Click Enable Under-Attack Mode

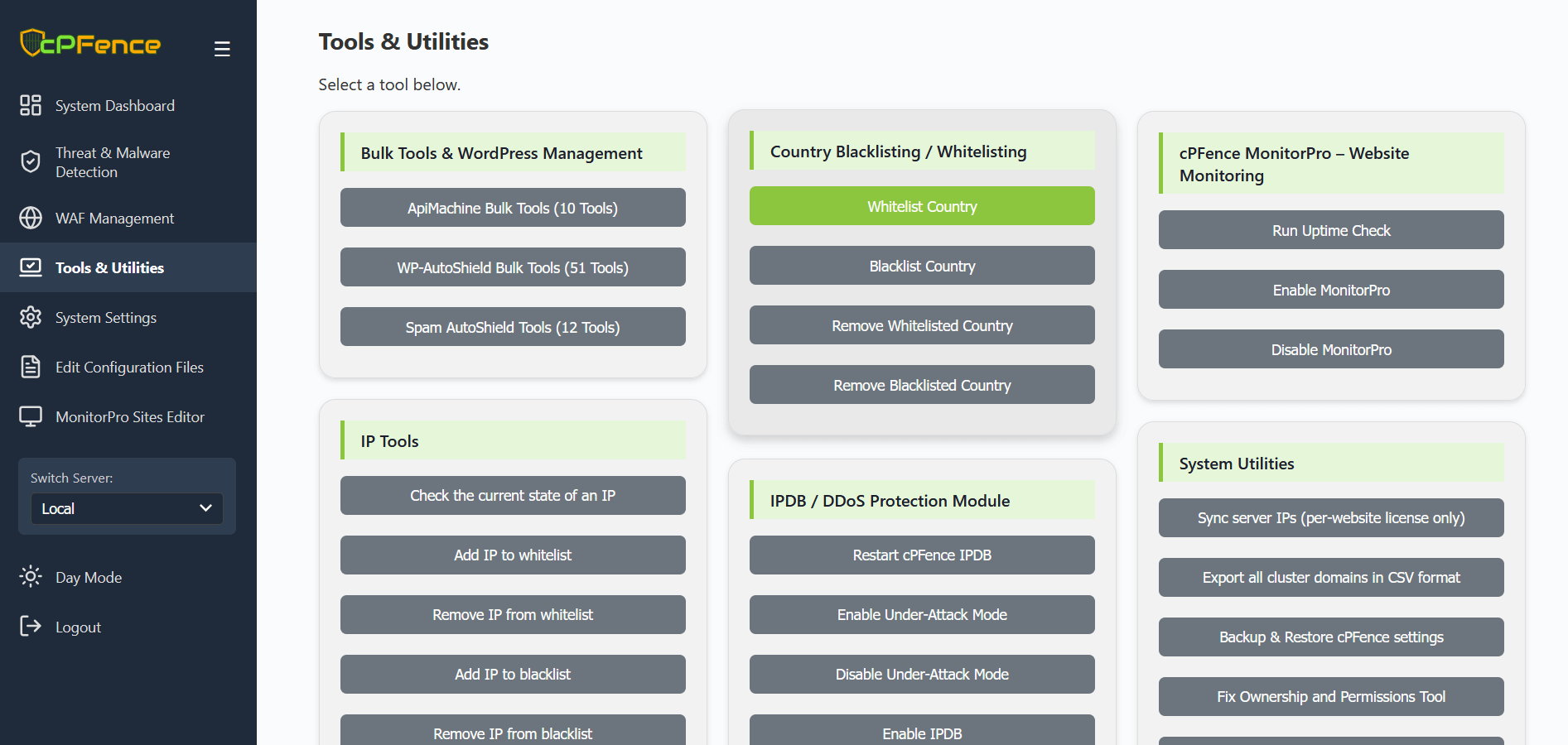point(922,614)
